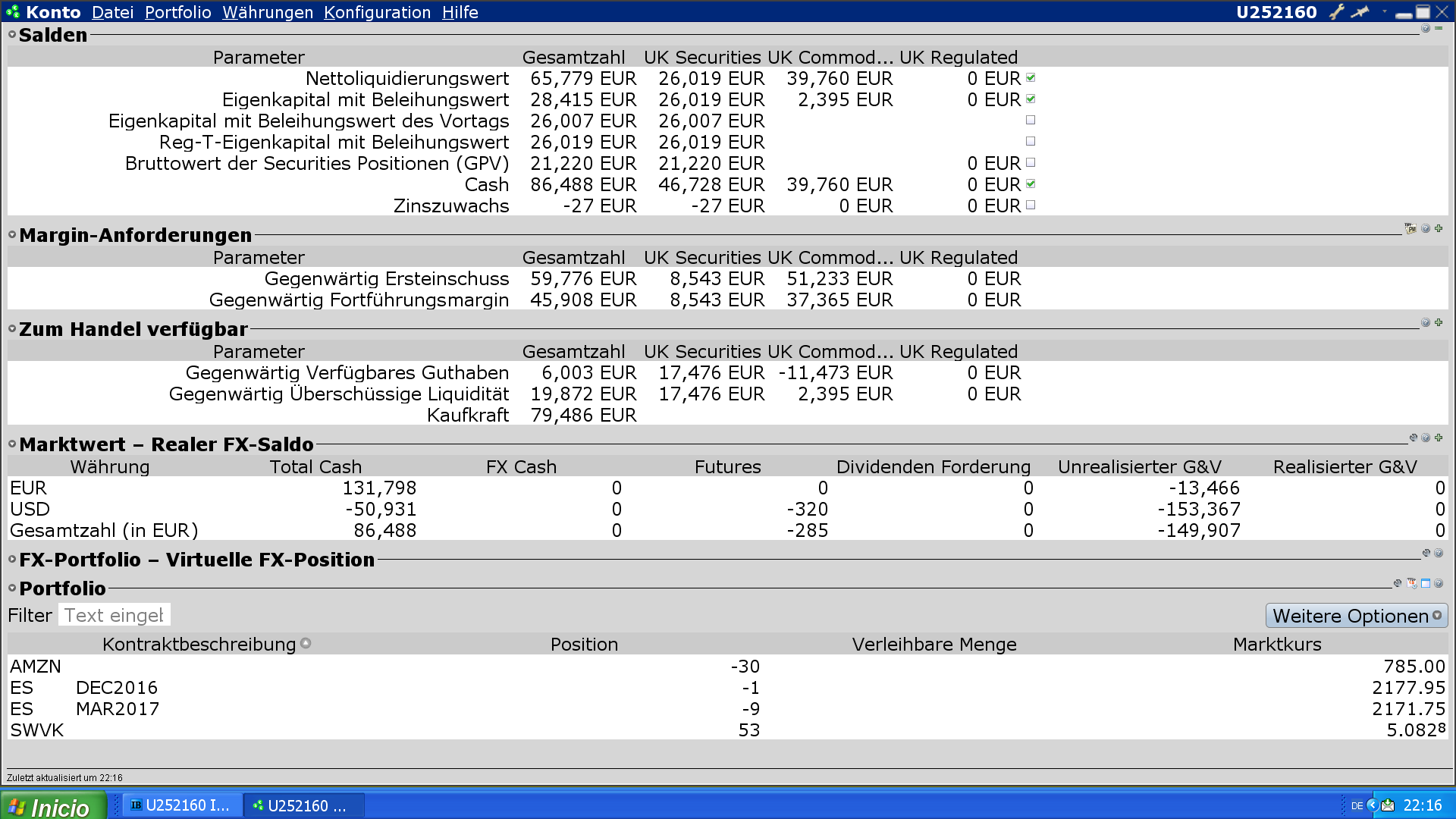Viewport: 1456px width, 819px height.
Task: Toggle the Zinszuwachs row checkbox
Action: 1031,205
